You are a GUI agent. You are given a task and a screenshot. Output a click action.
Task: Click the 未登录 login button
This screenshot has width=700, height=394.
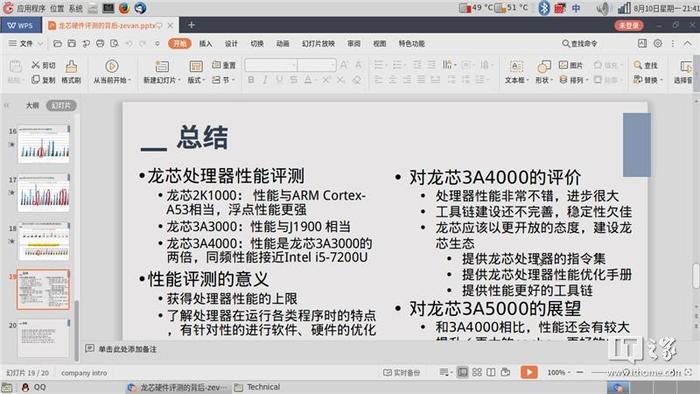(x=629, y=25)
